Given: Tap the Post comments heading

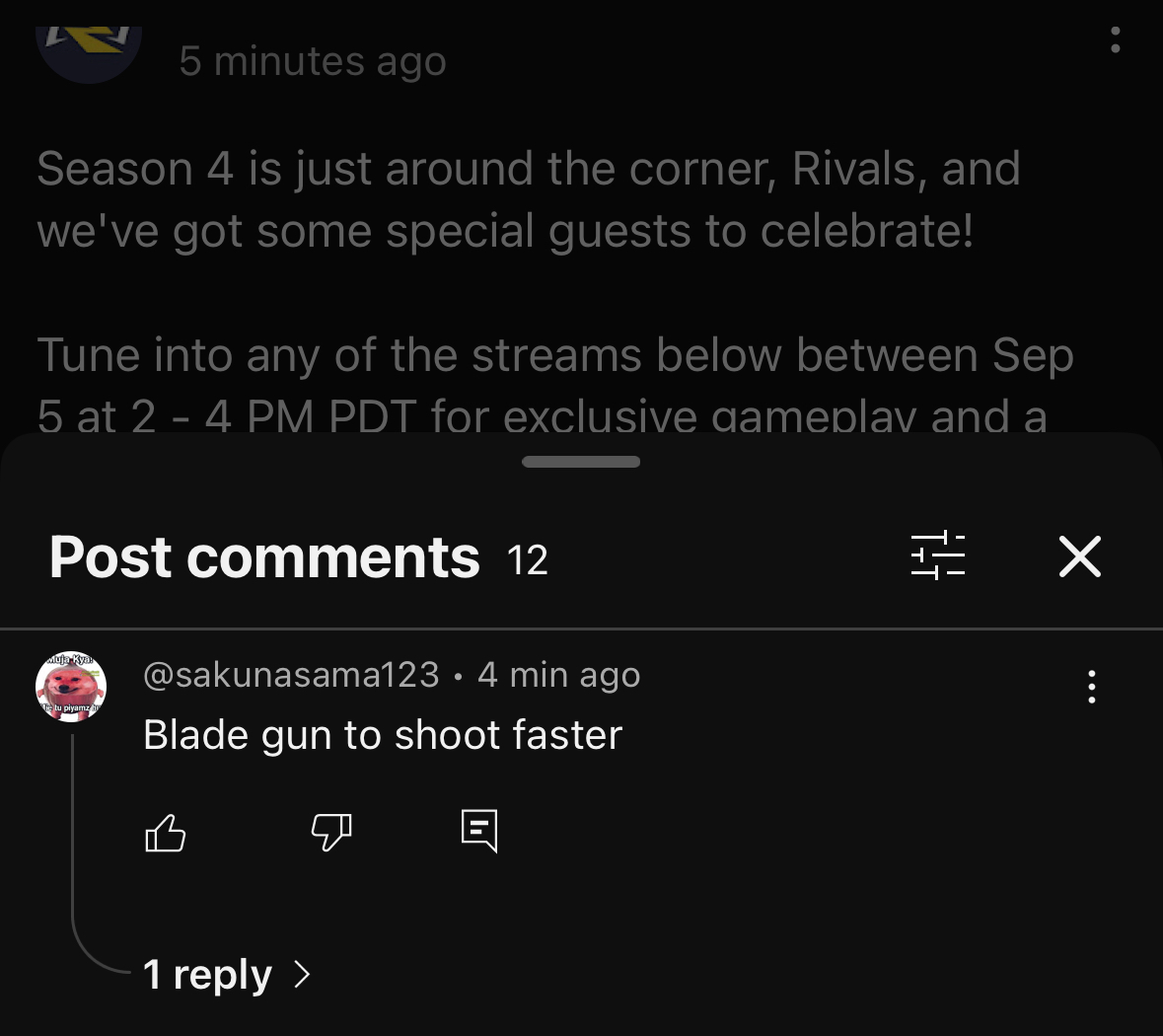Looking at the screenshot, I should (264, 557).
